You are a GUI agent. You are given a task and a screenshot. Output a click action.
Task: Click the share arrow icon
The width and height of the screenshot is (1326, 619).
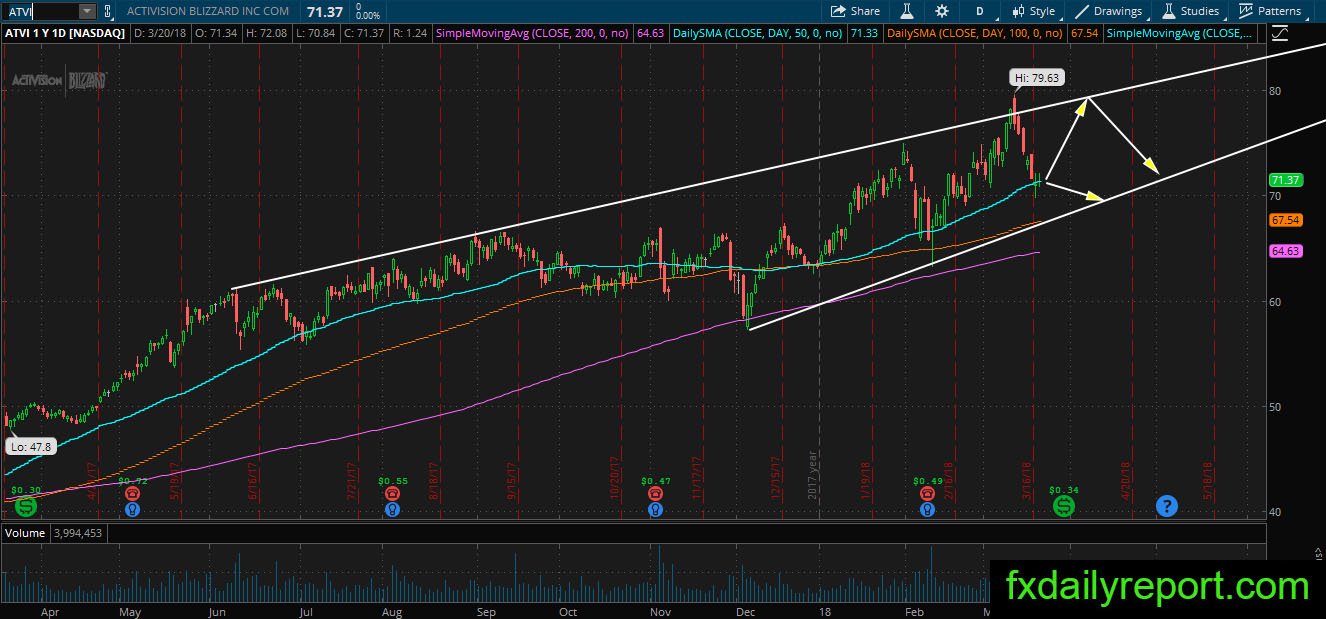[838, 11]
